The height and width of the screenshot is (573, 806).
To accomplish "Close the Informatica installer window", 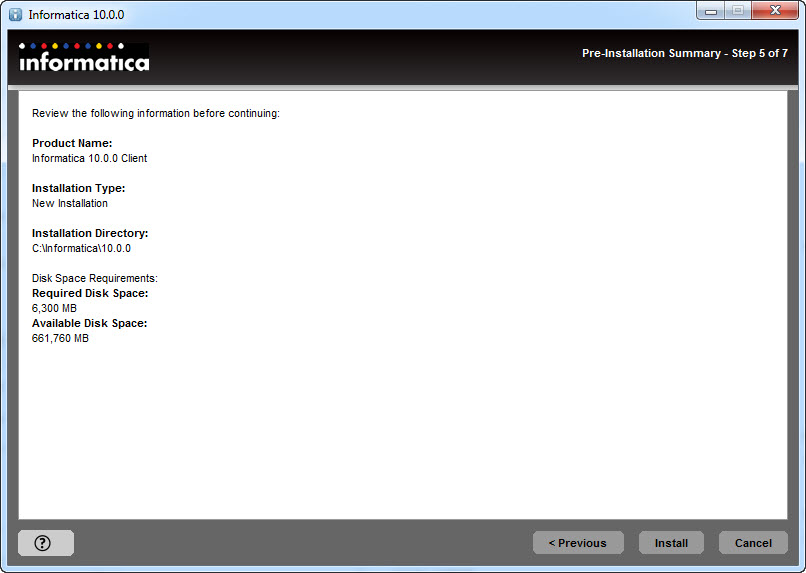I will coord(775,11).
